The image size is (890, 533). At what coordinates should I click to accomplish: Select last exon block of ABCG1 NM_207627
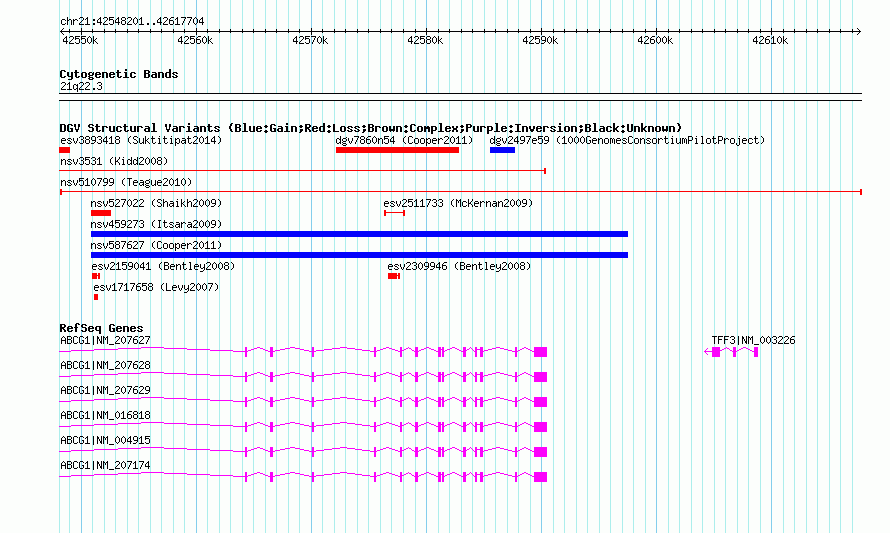tap(540, 352)
